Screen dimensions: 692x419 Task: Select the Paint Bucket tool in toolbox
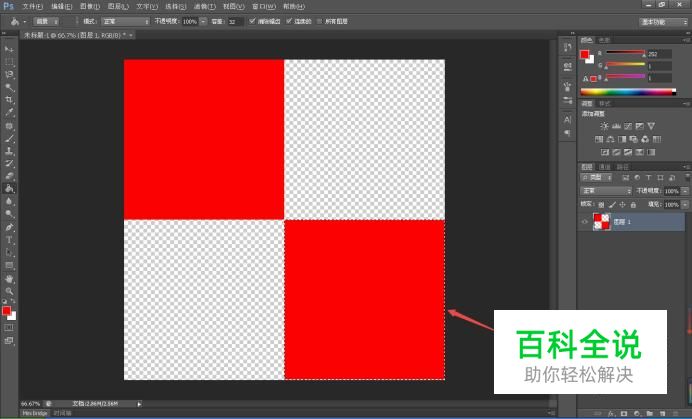[9, 189]
